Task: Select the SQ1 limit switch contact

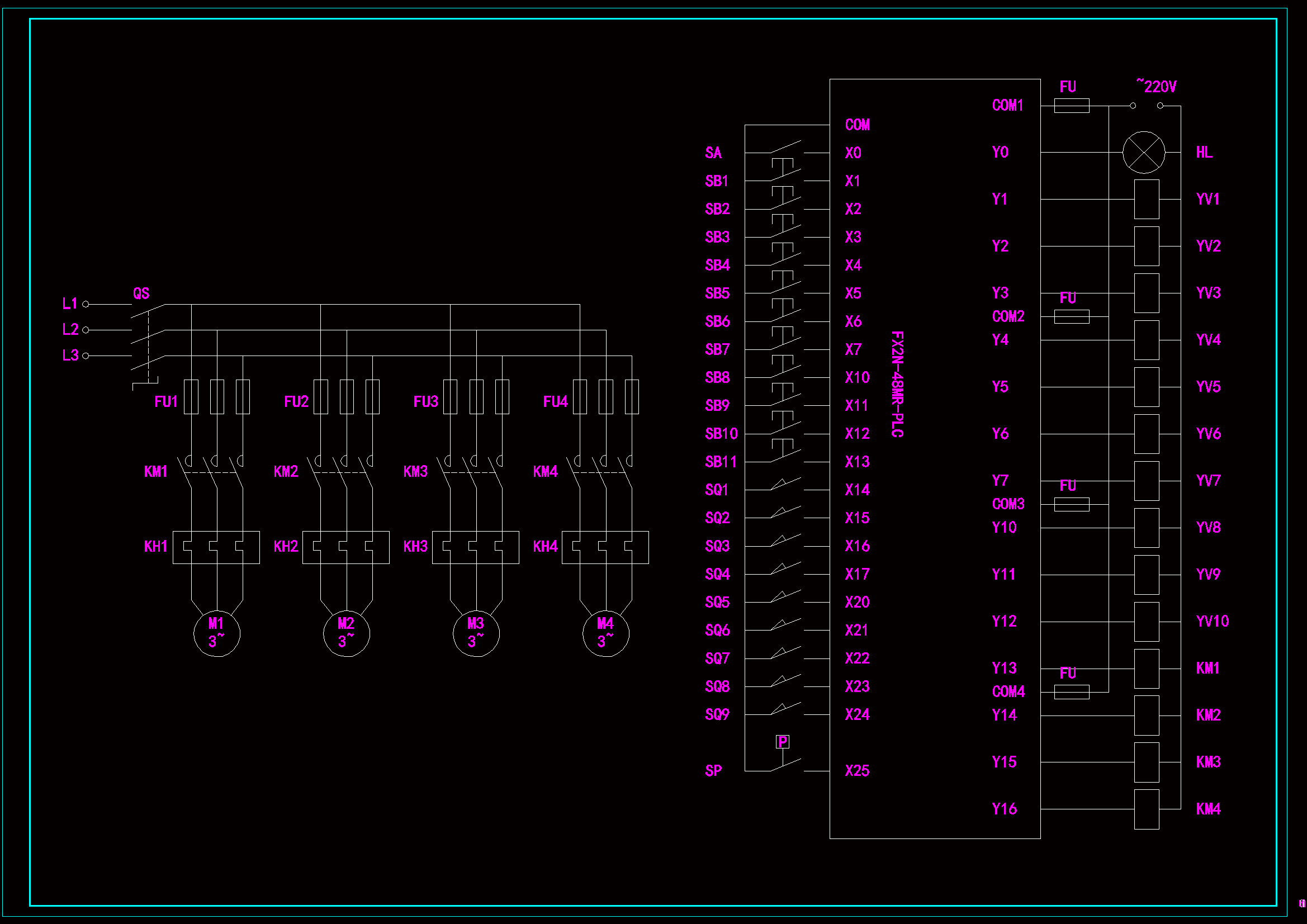Action: click(x=785, y=485)
